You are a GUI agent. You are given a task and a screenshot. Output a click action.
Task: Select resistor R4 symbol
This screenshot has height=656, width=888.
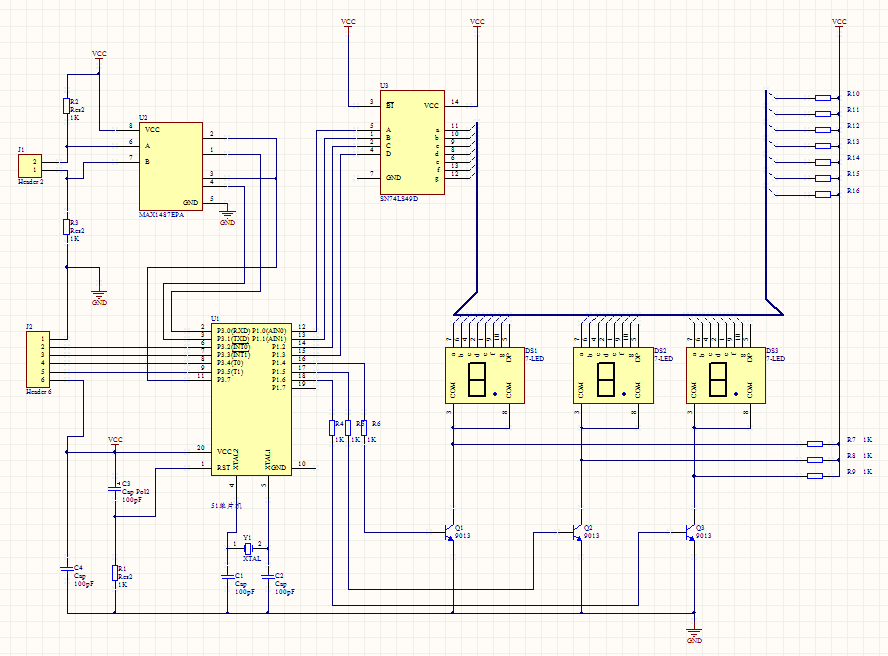point(332,428)
